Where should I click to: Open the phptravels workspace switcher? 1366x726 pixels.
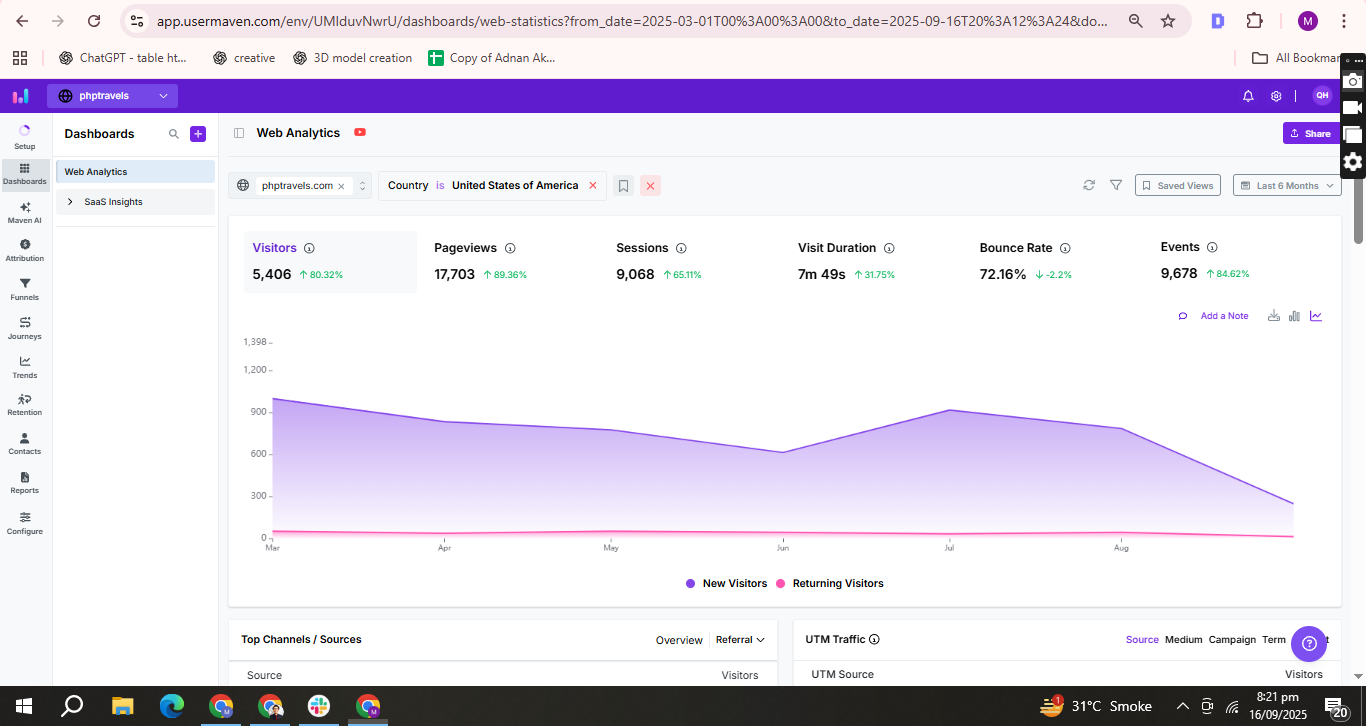pyautogui.click(x=112, y=95)
